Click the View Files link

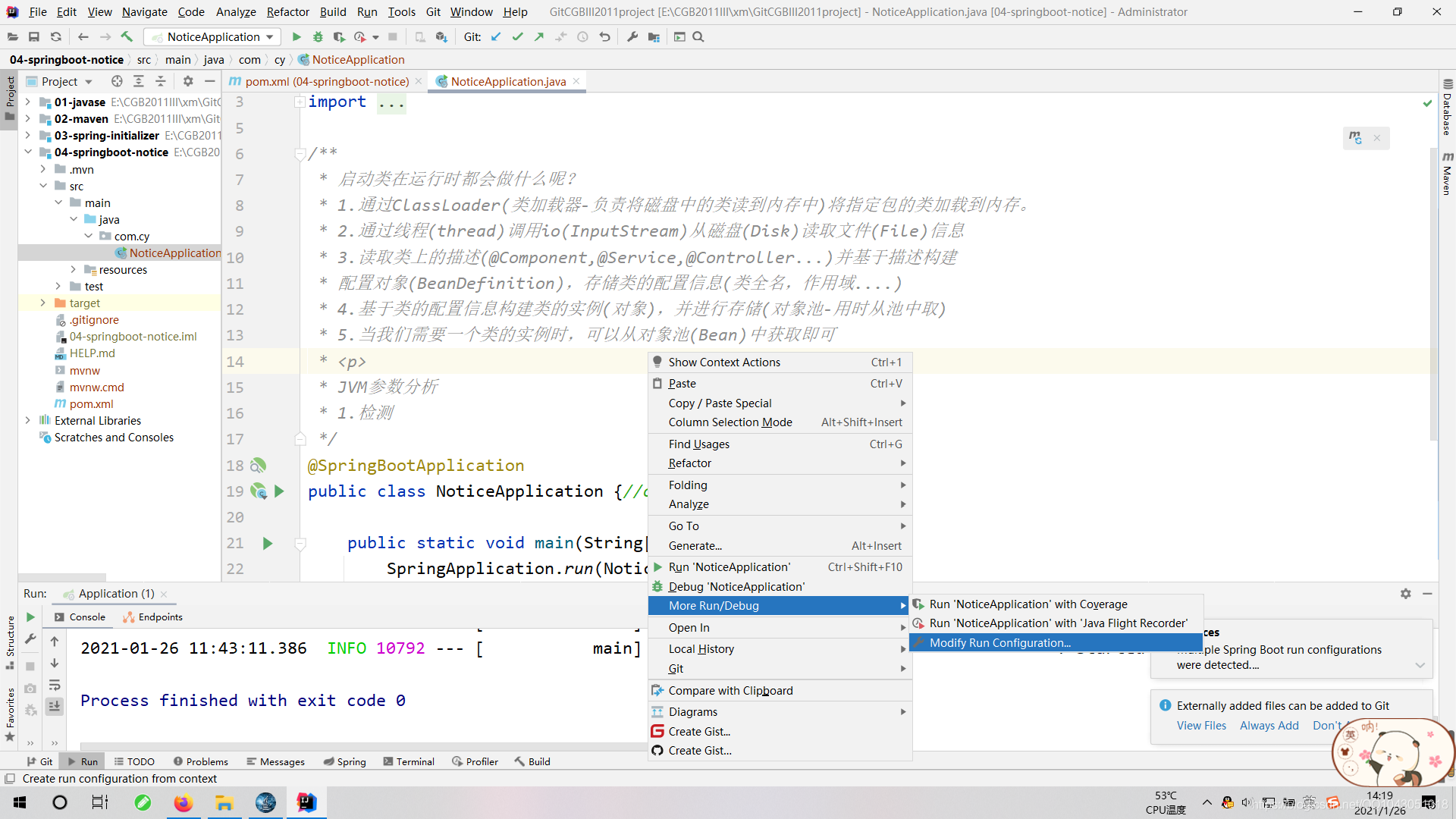(x=1201, y=725)
